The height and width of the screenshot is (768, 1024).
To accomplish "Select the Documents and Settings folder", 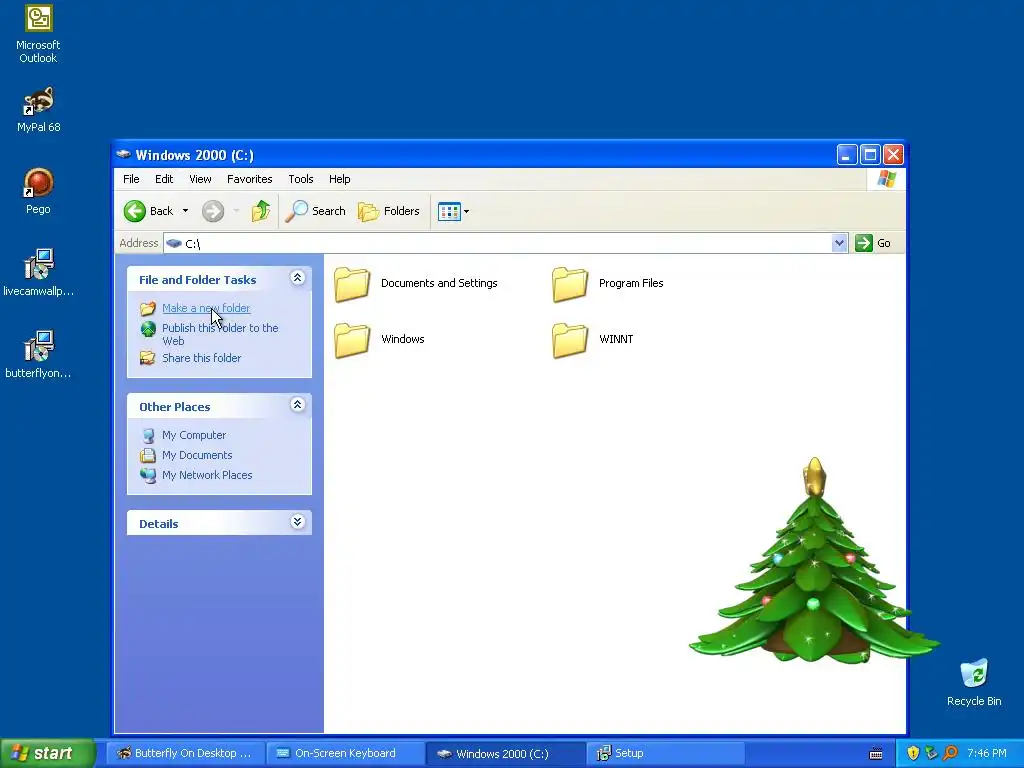I will 416,283.
